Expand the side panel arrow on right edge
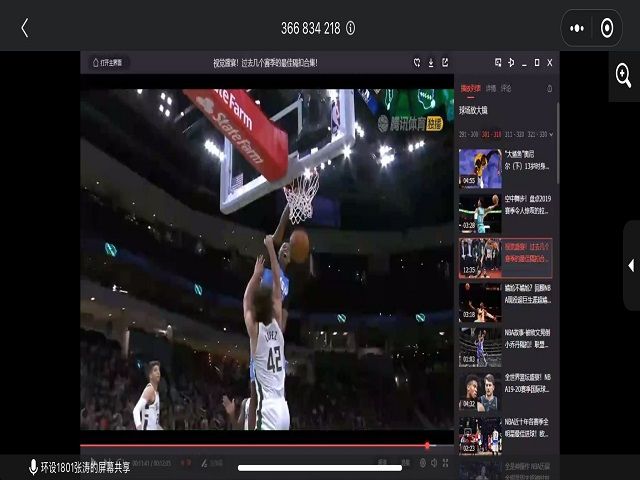Viewport: 640px width, 480px height. pos(630,265)
